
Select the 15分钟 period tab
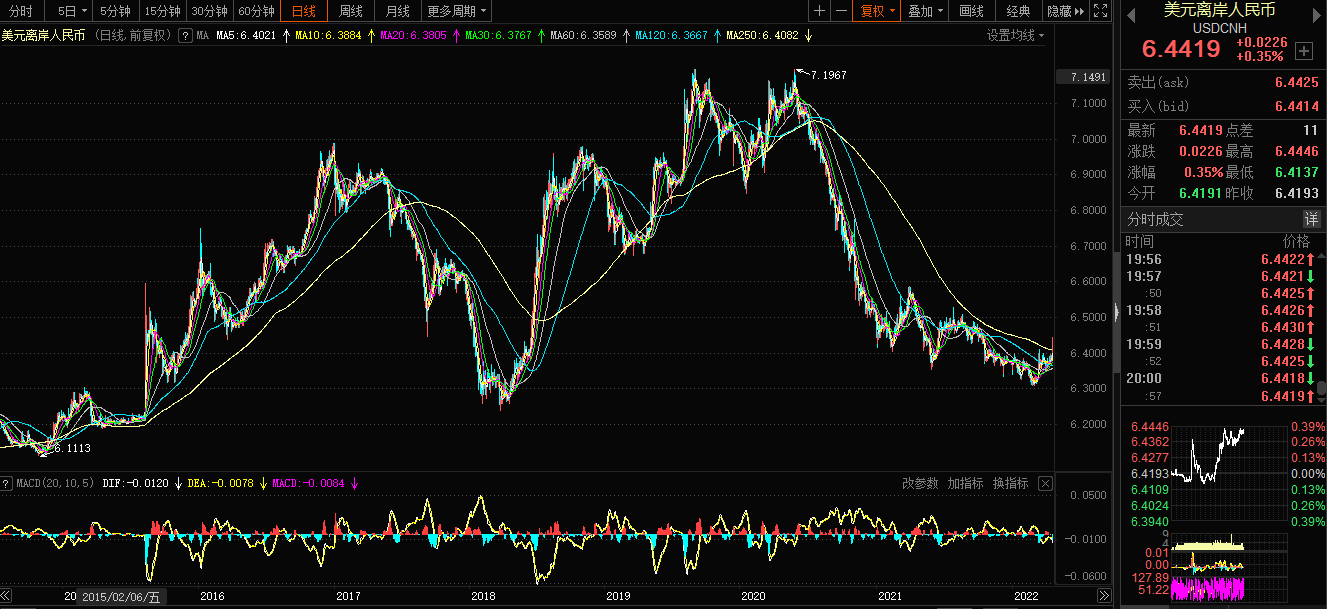tap(162, 11)
